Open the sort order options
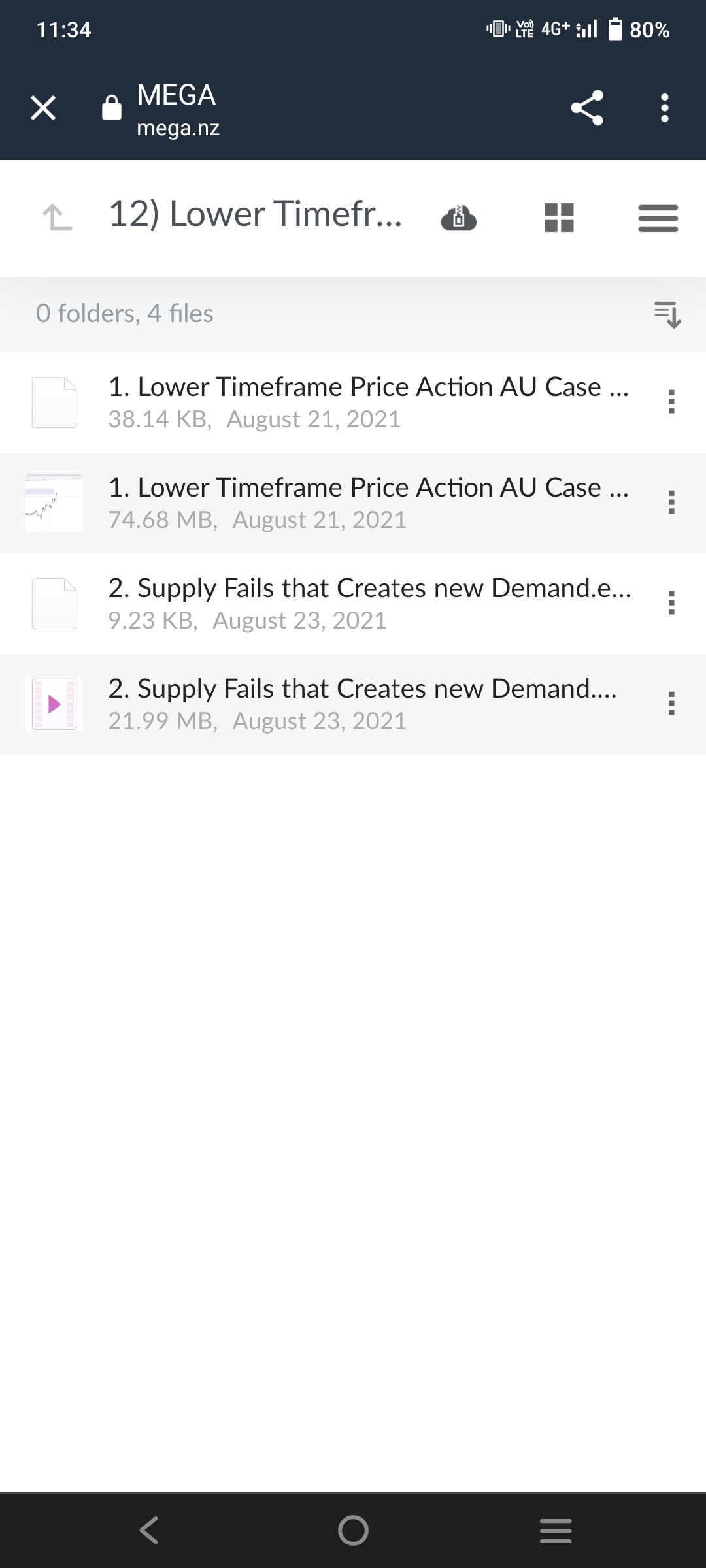The image size is (706, 1568). click(667, 314)
